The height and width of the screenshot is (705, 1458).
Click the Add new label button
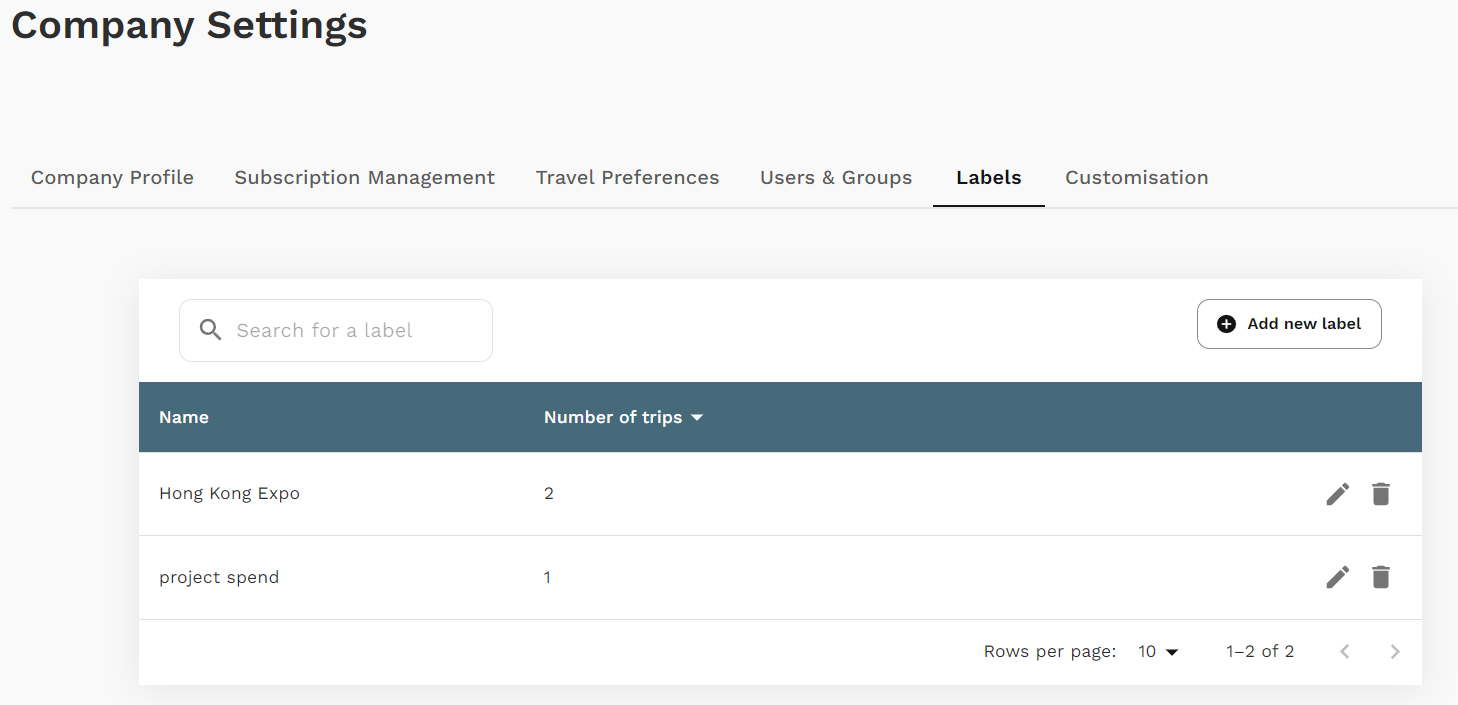[x=1289, y=324]
